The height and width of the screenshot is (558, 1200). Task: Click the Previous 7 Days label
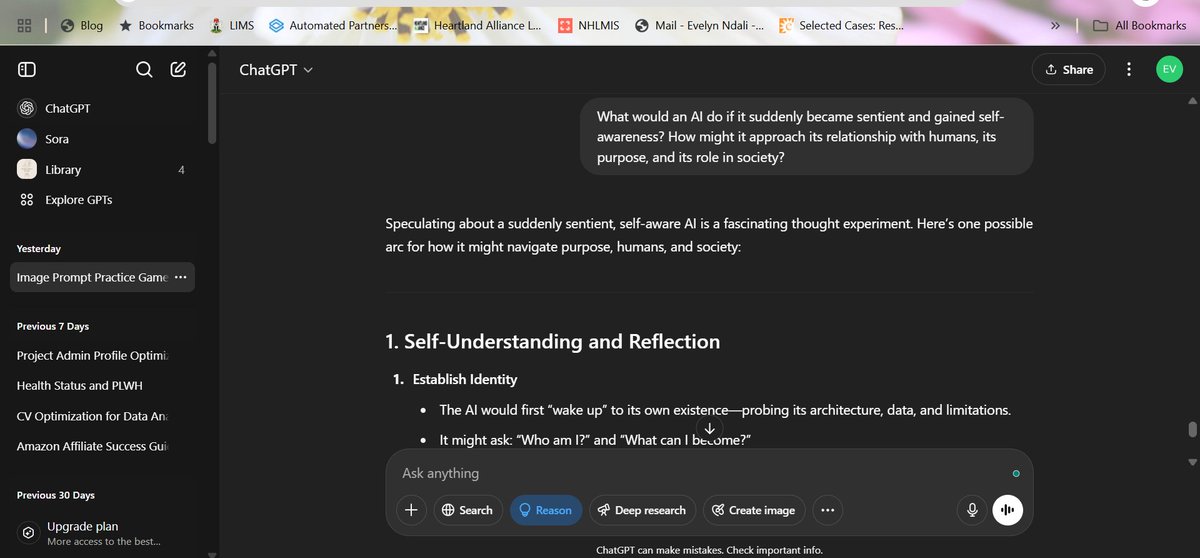point(52,326)
